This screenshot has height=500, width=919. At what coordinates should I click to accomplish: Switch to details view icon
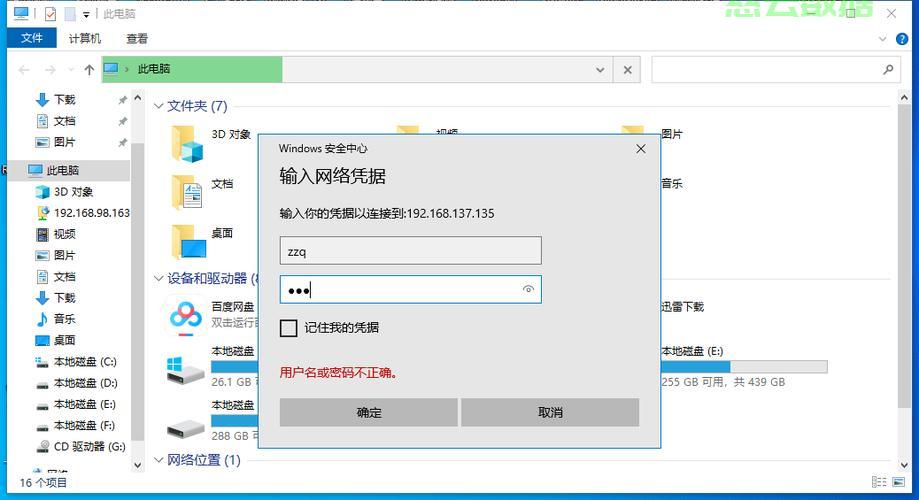(879, 482)
